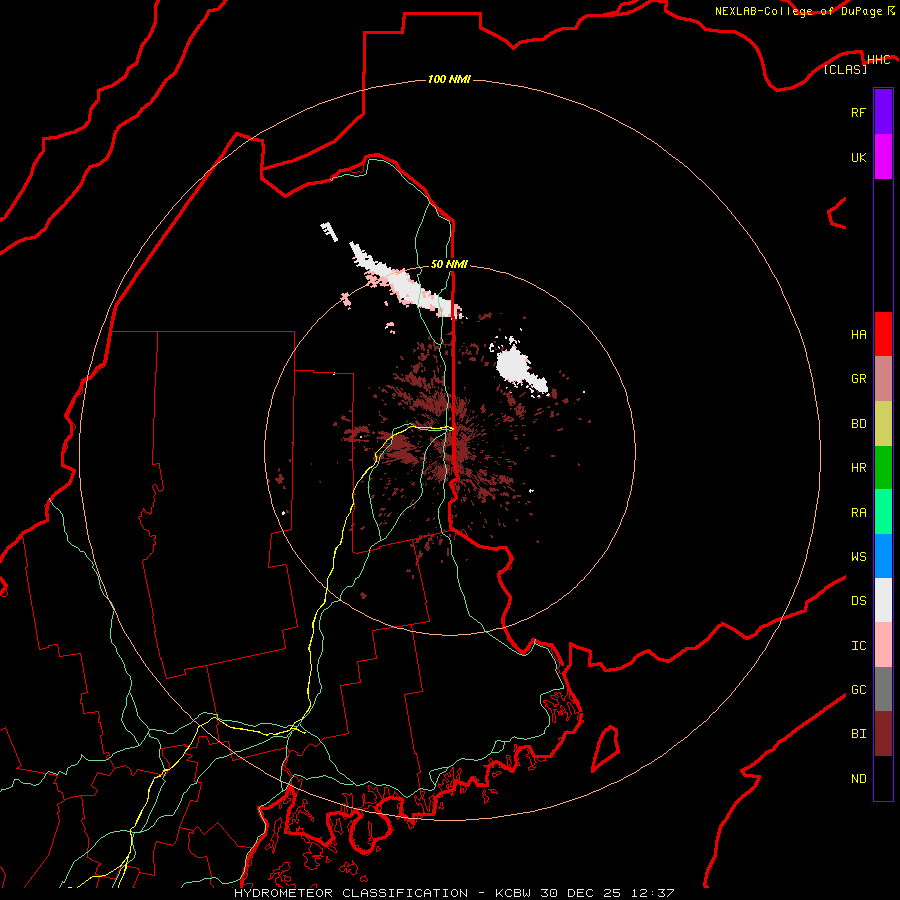This screenshot has width=900, height=900.
Task: Click the DS white legend swatch
Action: (883, 600)
